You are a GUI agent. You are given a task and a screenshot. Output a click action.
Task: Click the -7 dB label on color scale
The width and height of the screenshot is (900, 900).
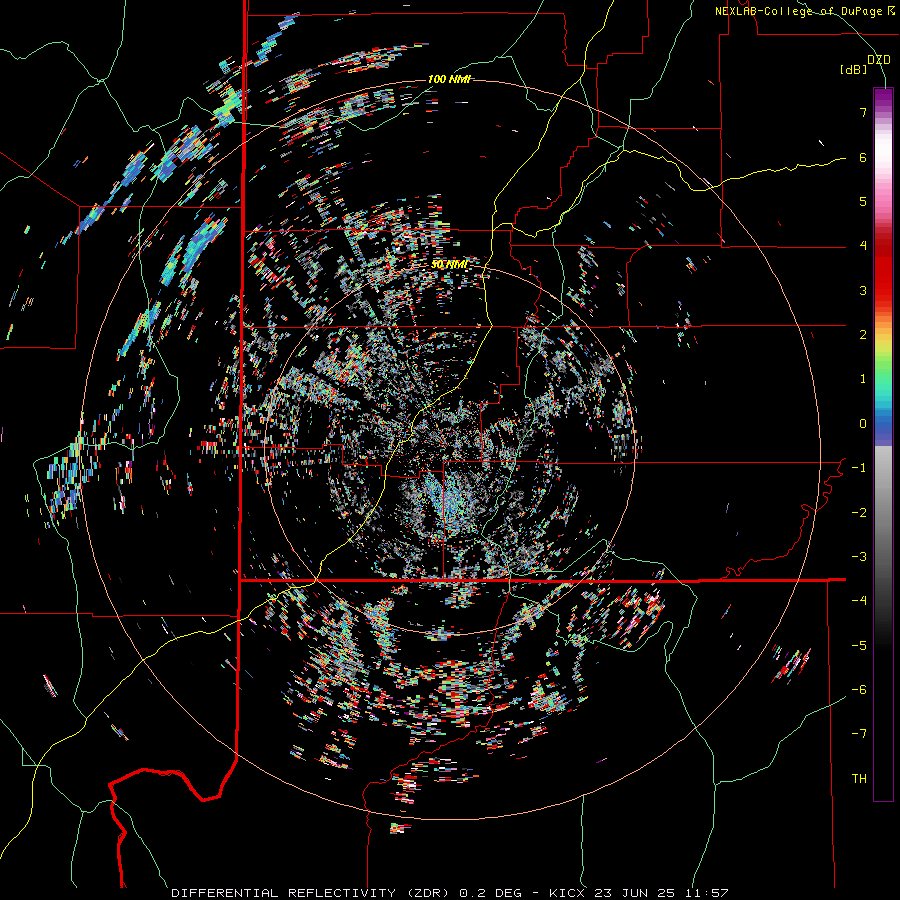click(x=859, y=734)
